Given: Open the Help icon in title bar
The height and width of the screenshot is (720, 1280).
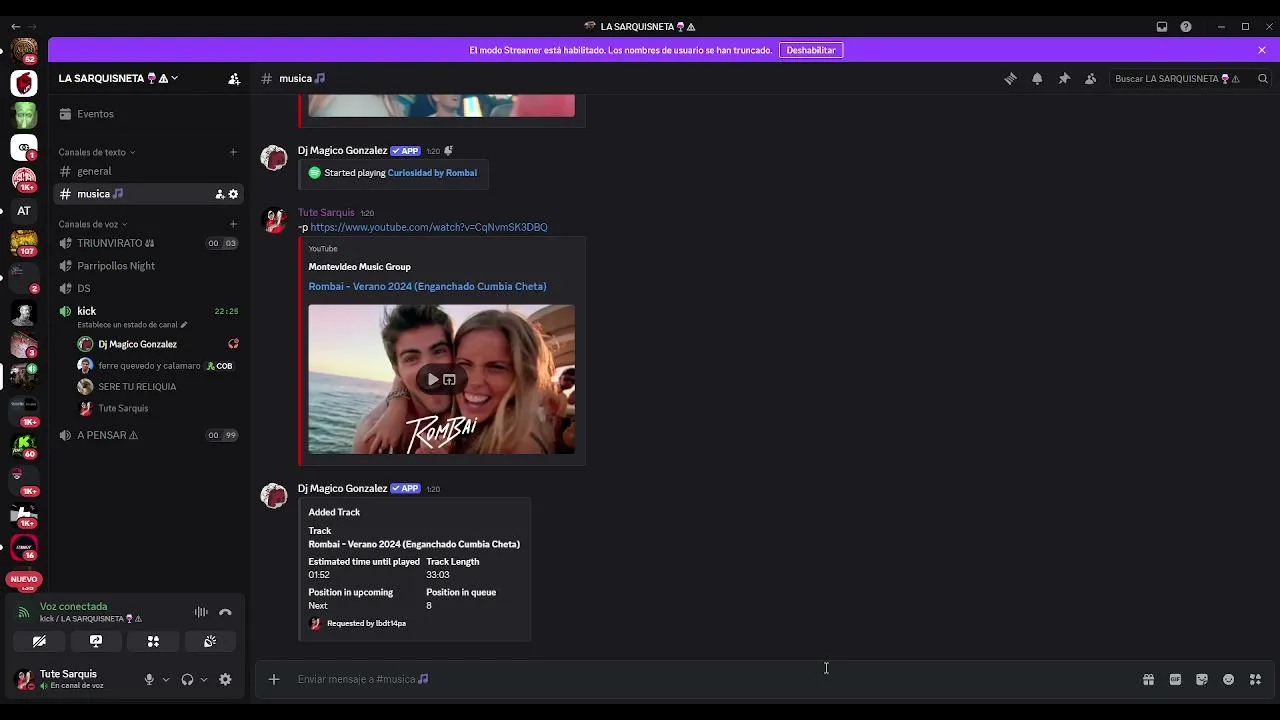Looking at the screenshot, I should (x=1186, y=27).
